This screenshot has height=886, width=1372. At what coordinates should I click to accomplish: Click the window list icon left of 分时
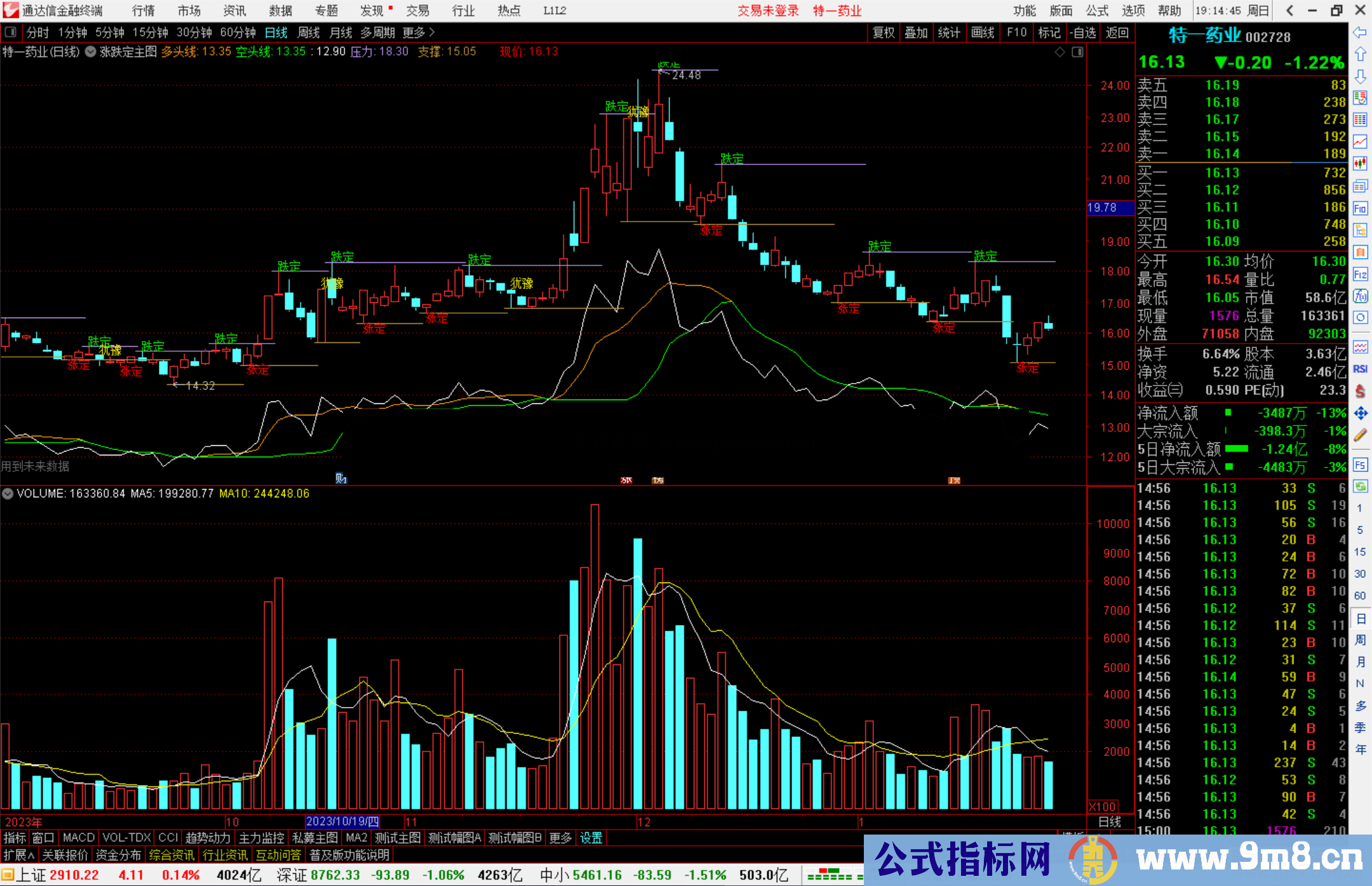[x=11, y=32]
